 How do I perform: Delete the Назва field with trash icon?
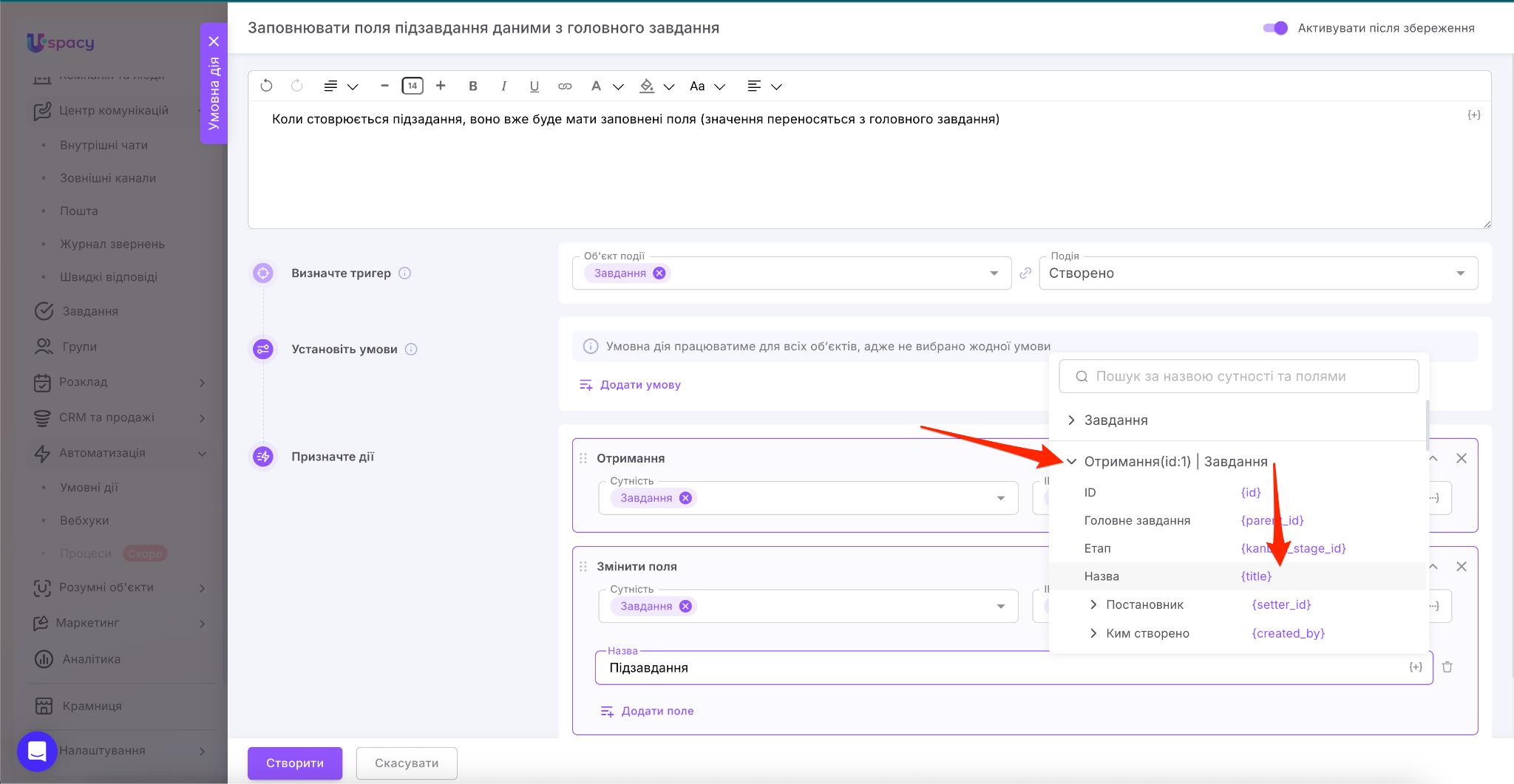point(1447,667)
